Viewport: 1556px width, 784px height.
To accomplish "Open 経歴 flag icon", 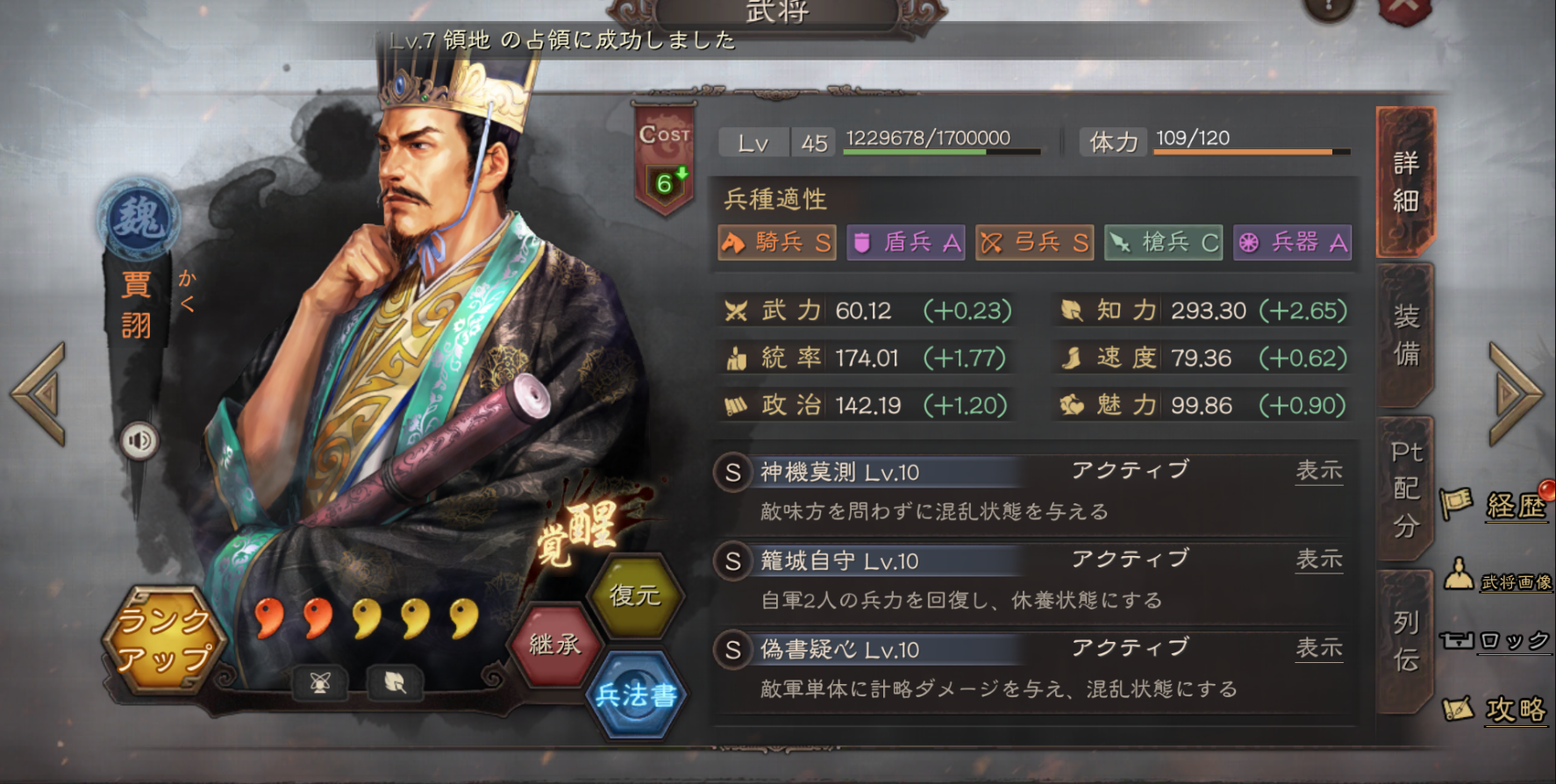I will pos(1496,504).
